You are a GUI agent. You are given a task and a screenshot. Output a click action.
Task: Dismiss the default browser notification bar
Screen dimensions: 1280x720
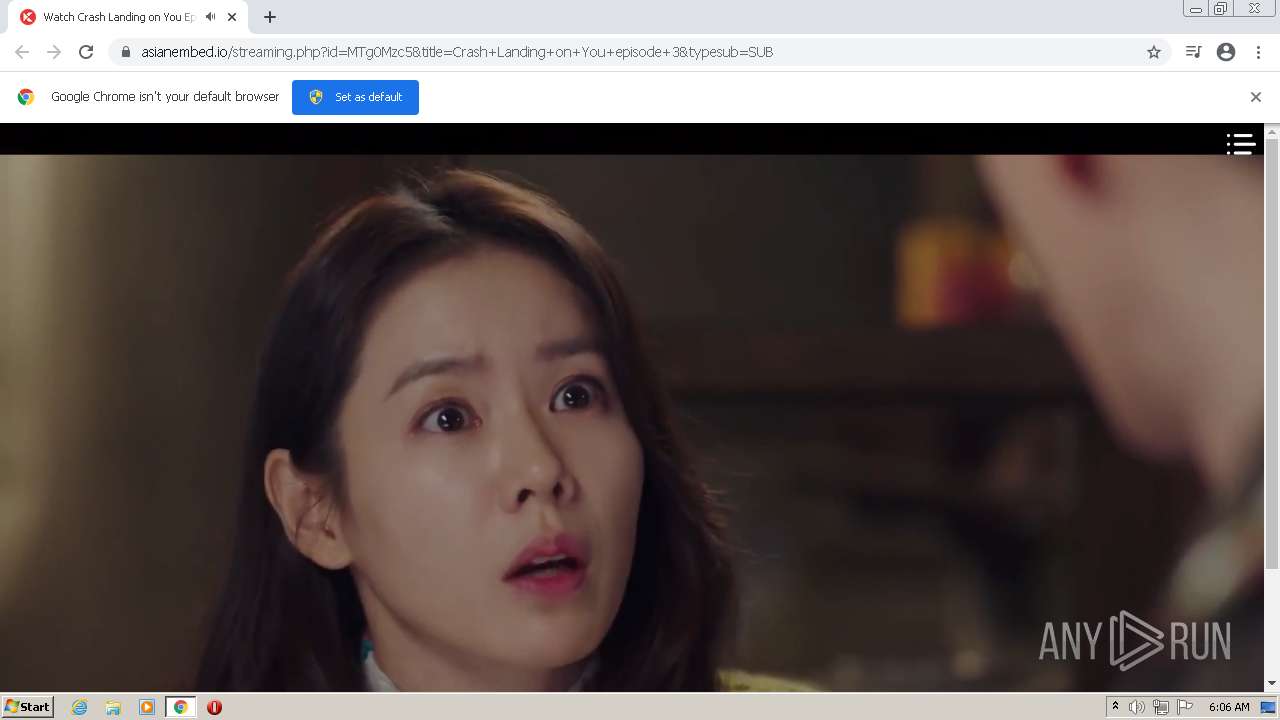coord(1256,97)
